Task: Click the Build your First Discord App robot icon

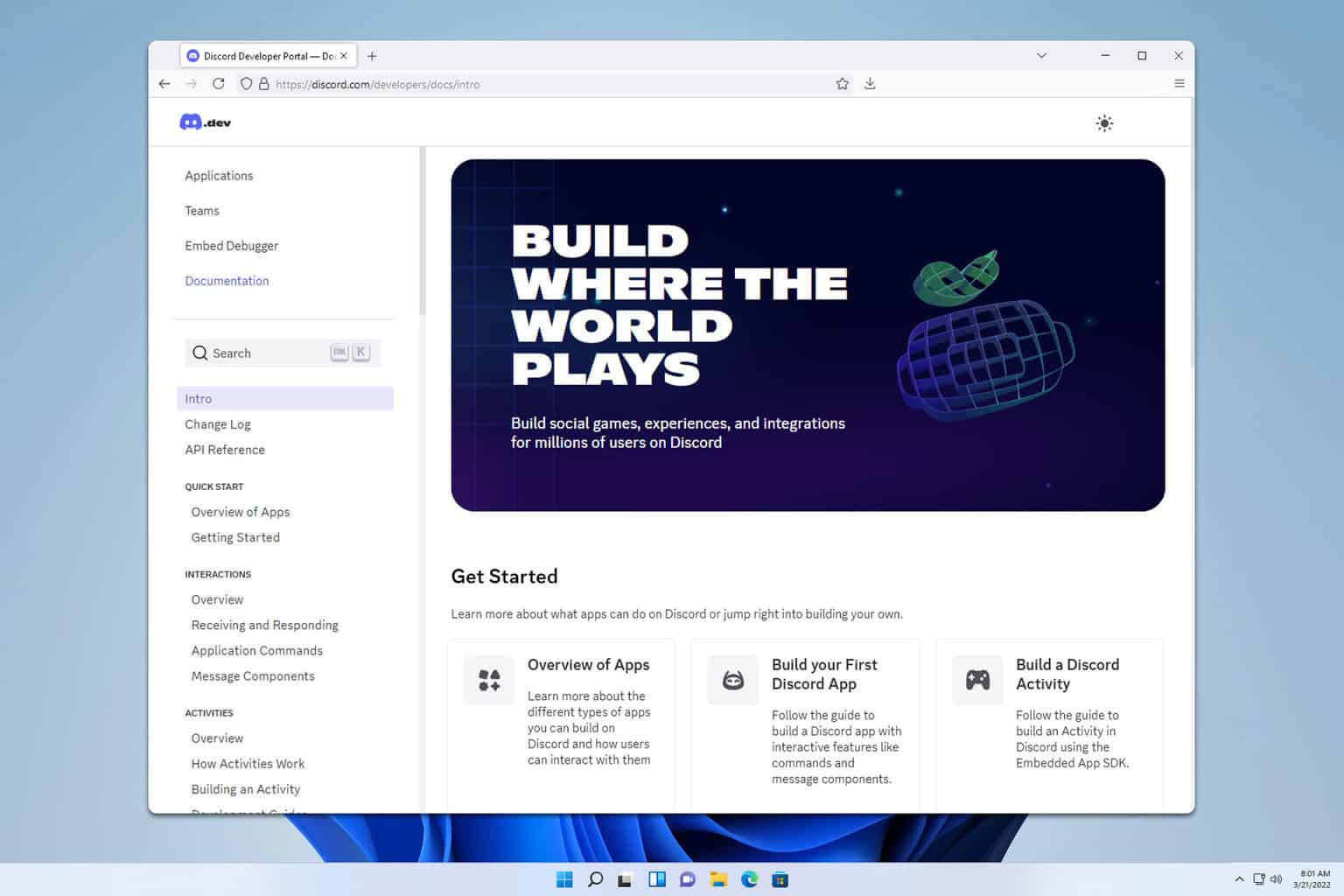Action: tap(733, 680)
